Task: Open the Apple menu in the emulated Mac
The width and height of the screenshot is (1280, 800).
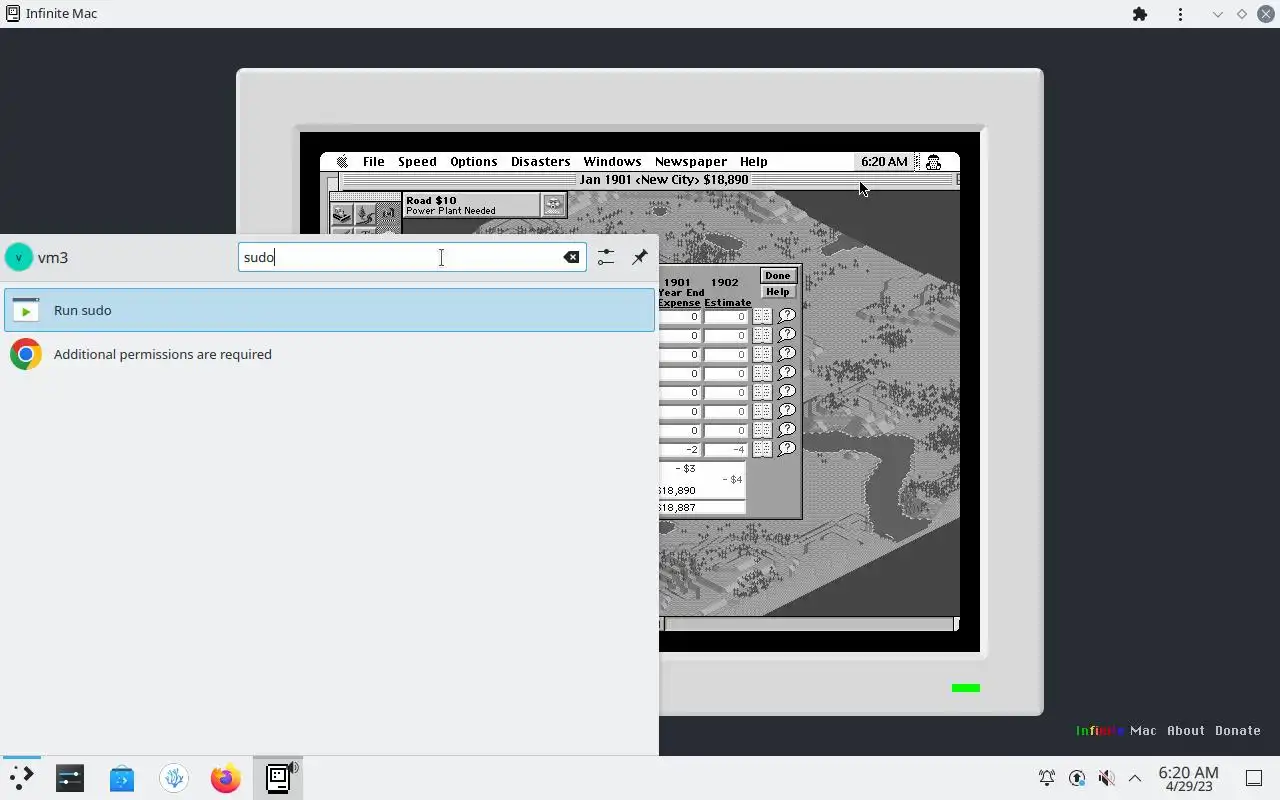Action: (342, 161)
